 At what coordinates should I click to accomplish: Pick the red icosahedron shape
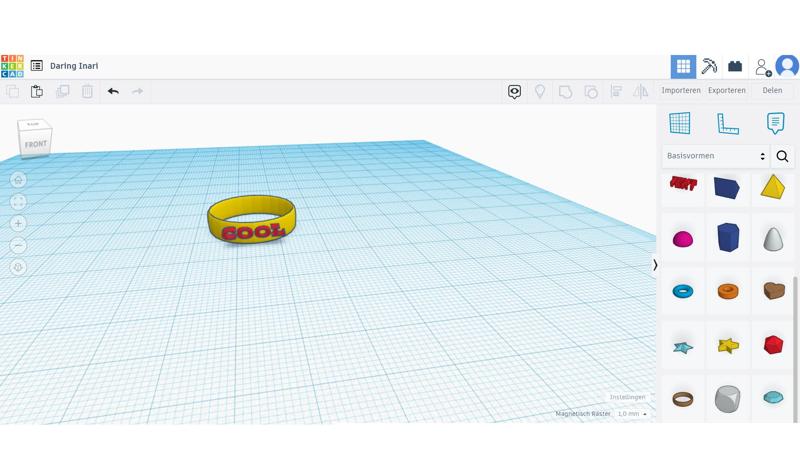click(773, 345)
